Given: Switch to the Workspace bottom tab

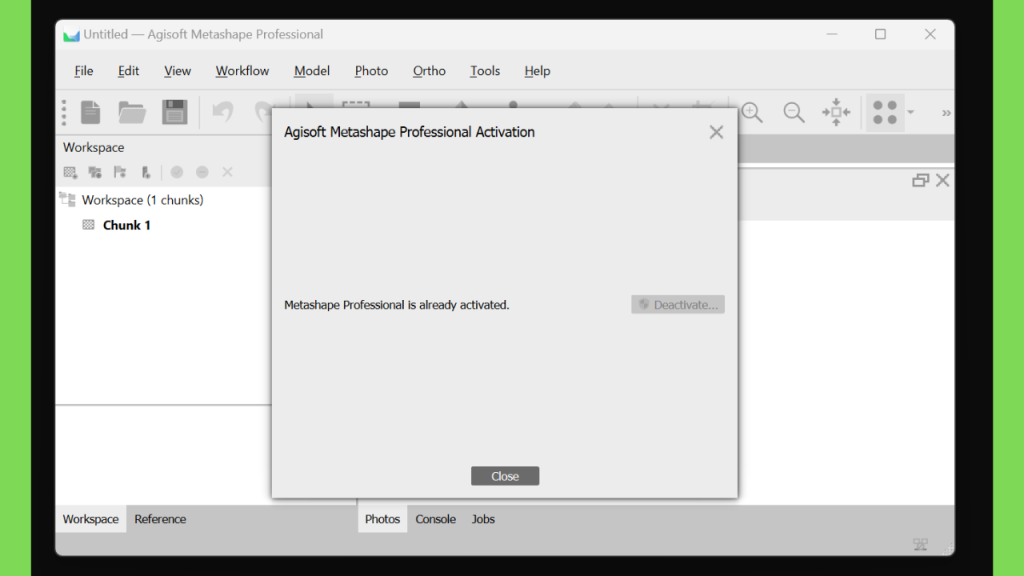Looking at the screenshot, I should point(91,519).
